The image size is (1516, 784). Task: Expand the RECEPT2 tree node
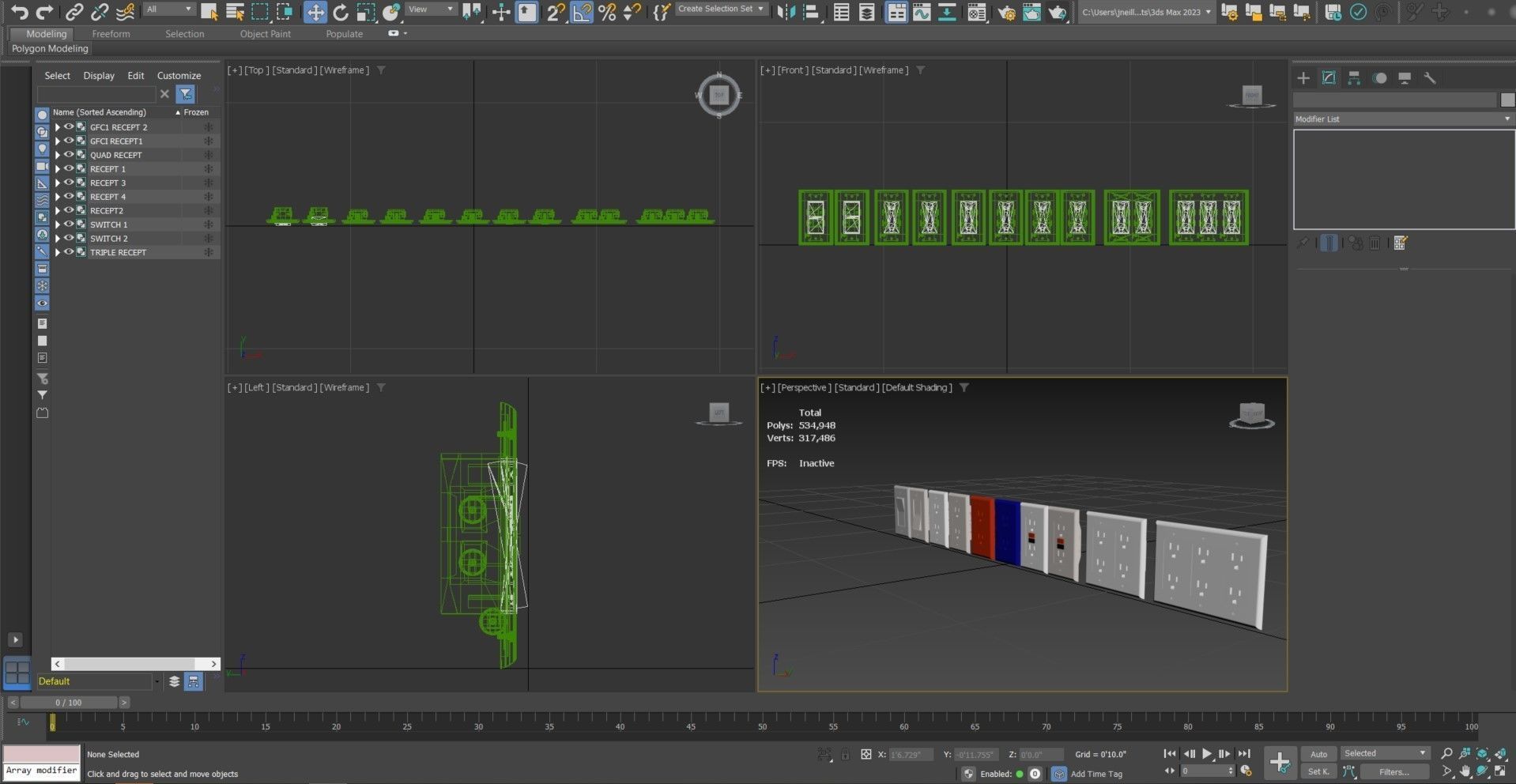click(57, 210)
